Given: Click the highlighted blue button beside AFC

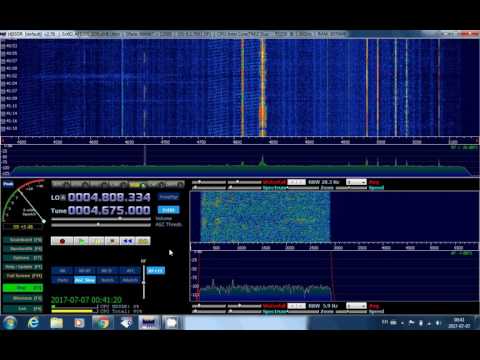Looking at the screenshot, I should click(156, 271).
